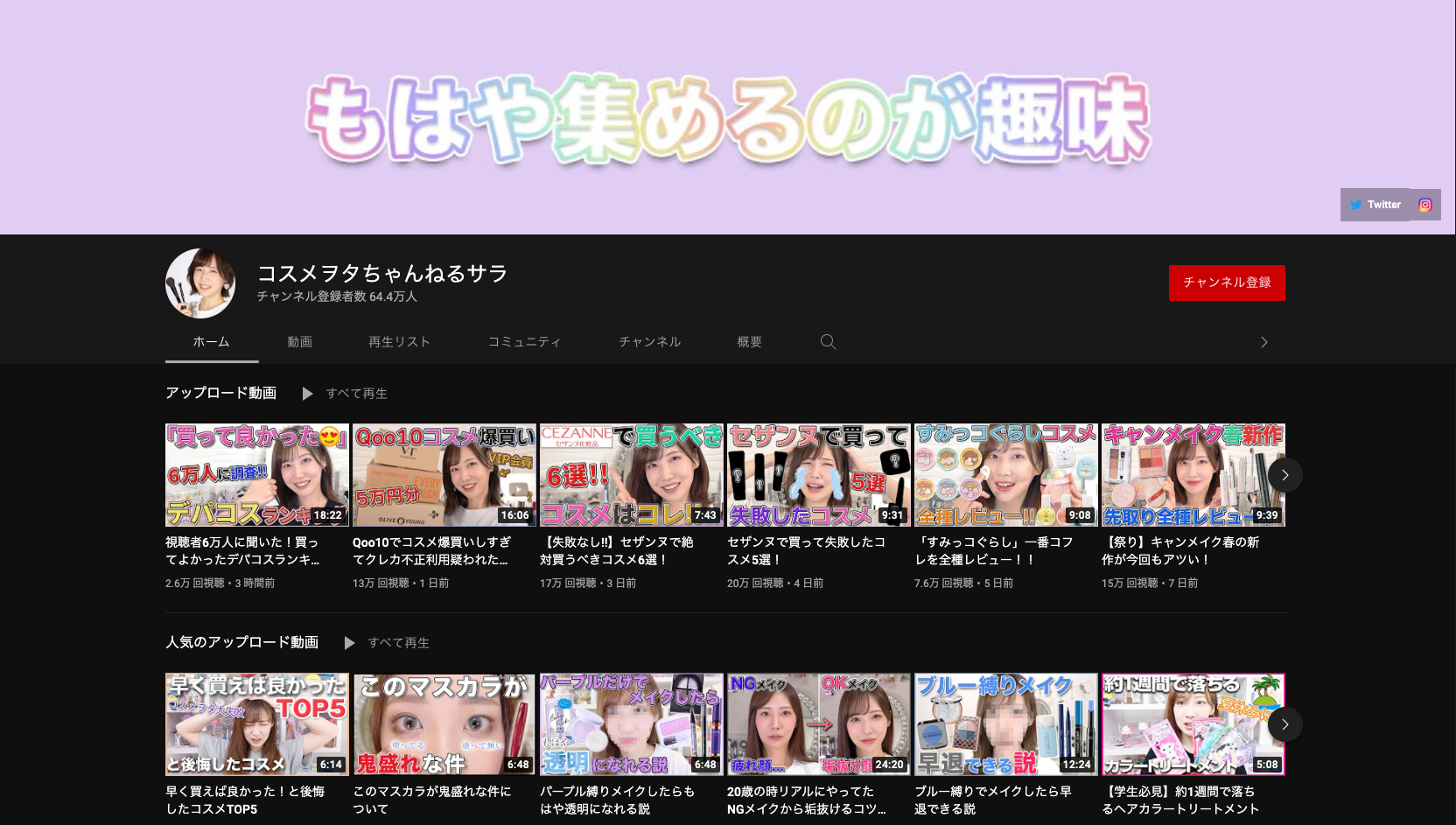Open the Qoo10コスメ爆買い video thumbnail

444,475
